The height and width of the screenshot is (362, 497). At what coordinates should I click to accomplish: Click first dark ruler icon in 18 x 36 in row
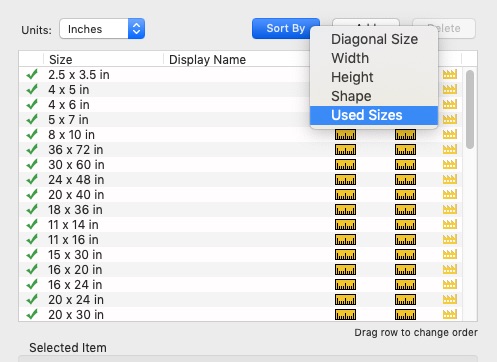point(345,210)
